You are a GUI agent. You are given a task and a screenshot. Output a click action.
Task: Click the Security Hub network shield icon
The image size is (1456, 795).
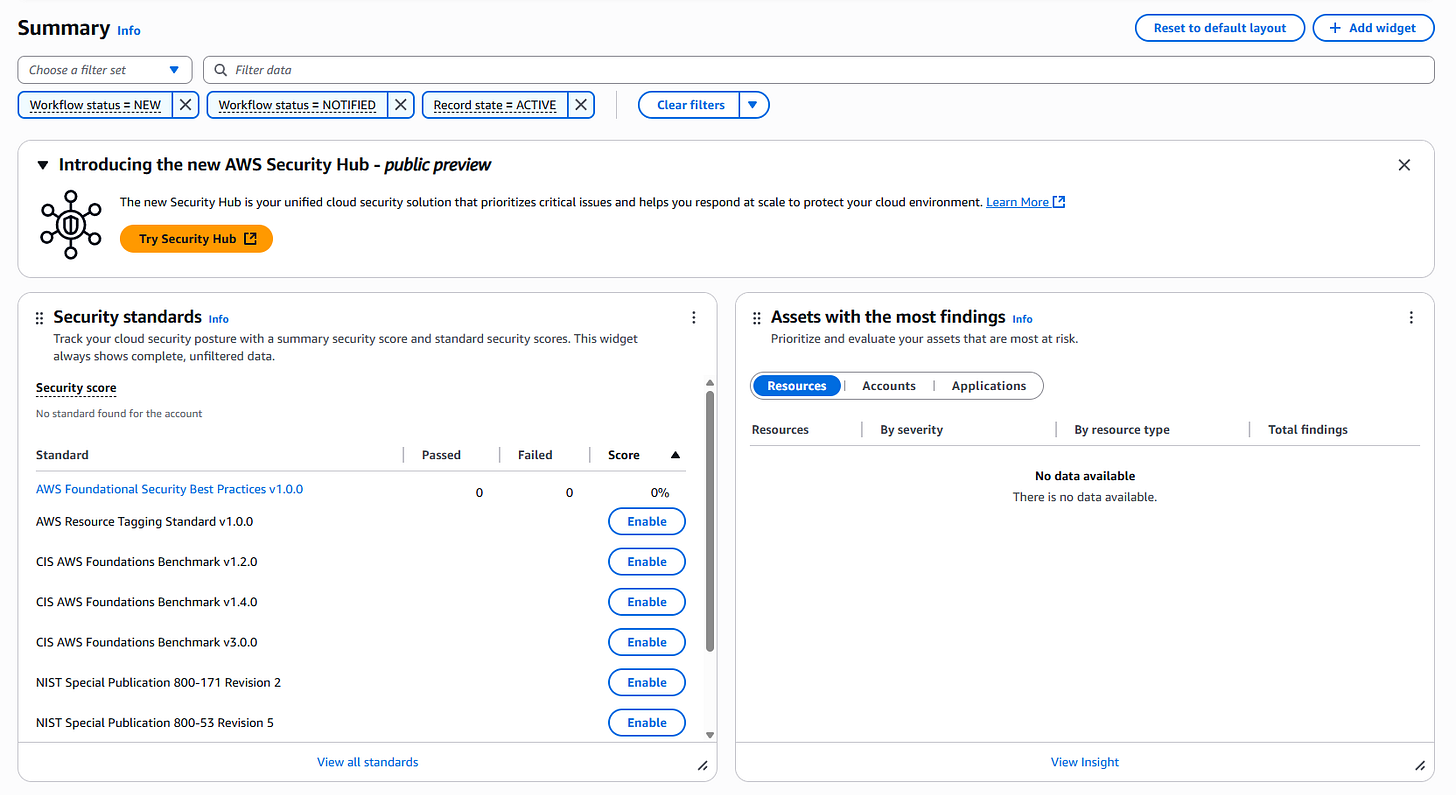71,224
